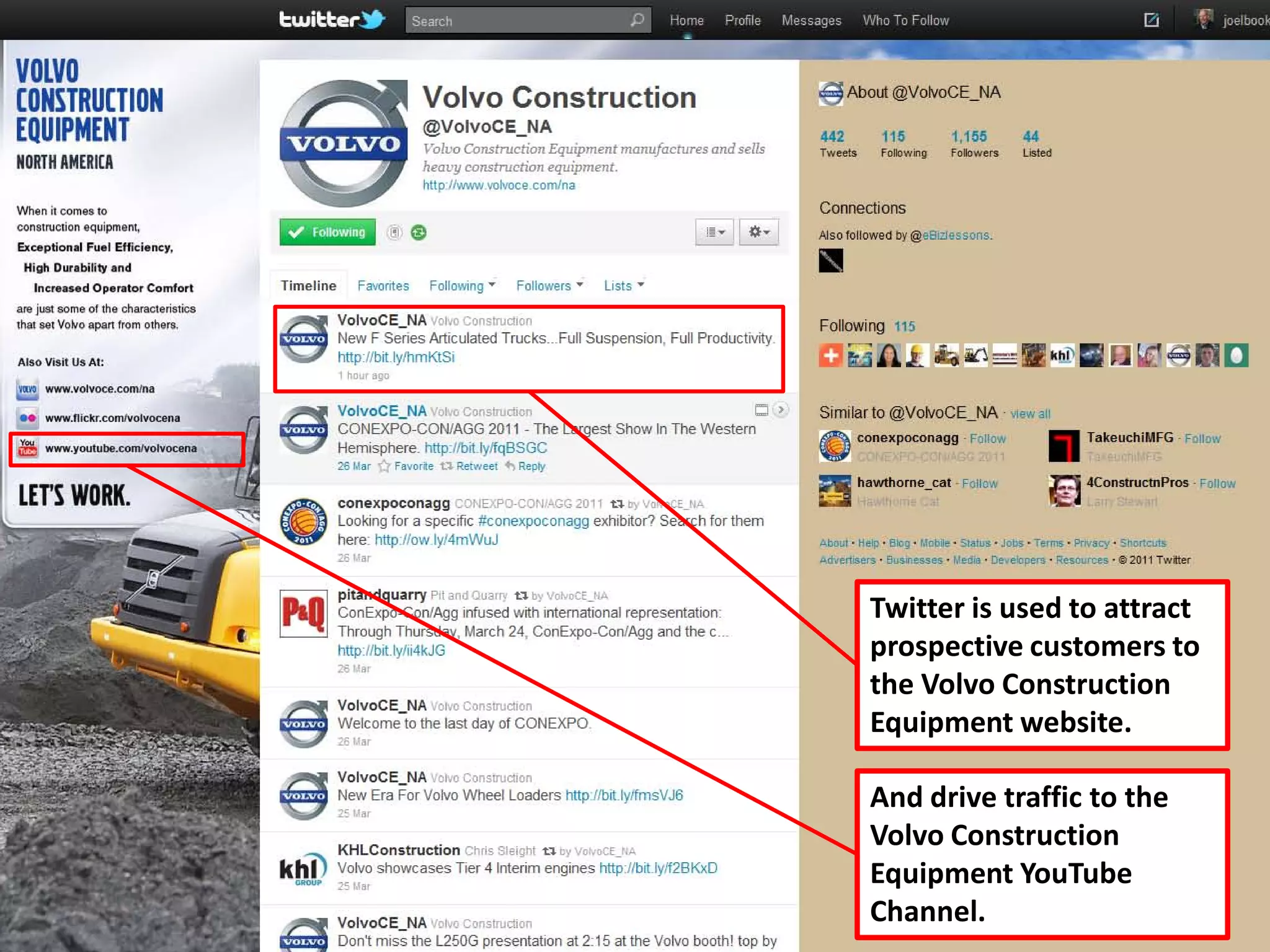Click the search magnifier icon
This screenshot has height=952, width=1270.
click(x=637, y=20)
